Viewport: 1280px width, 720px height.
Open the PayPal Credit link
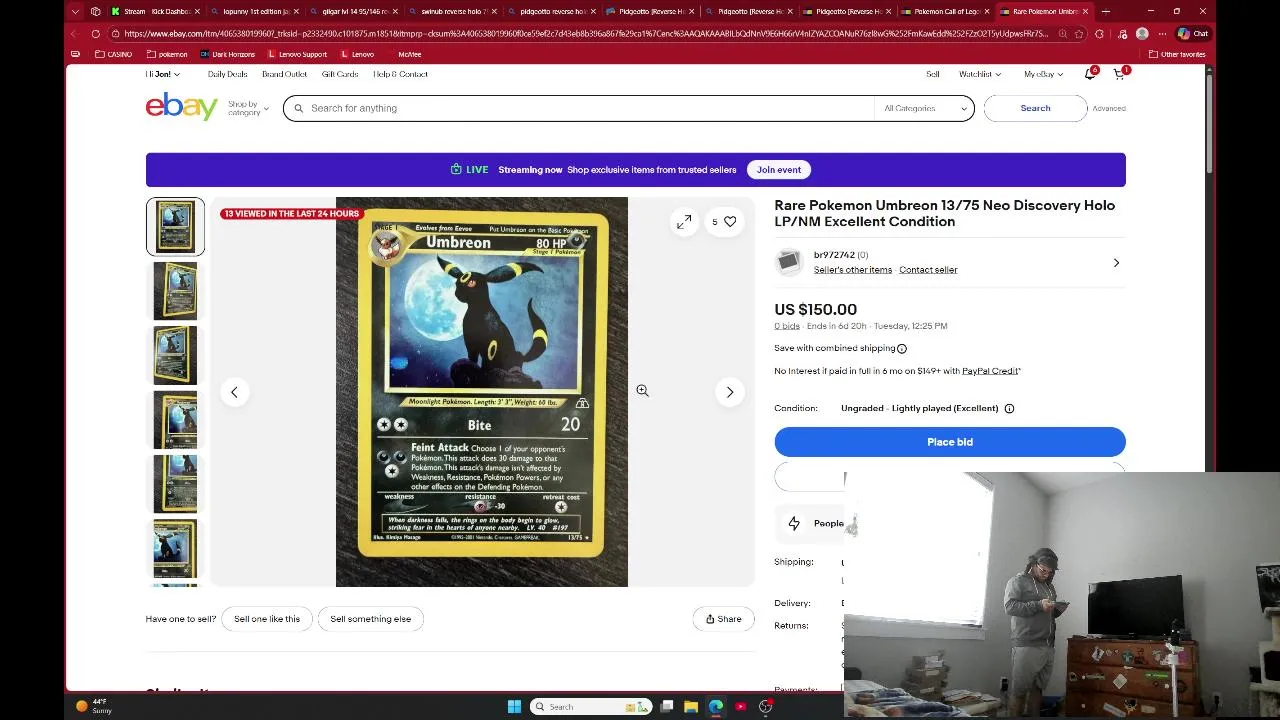[990, 371]
